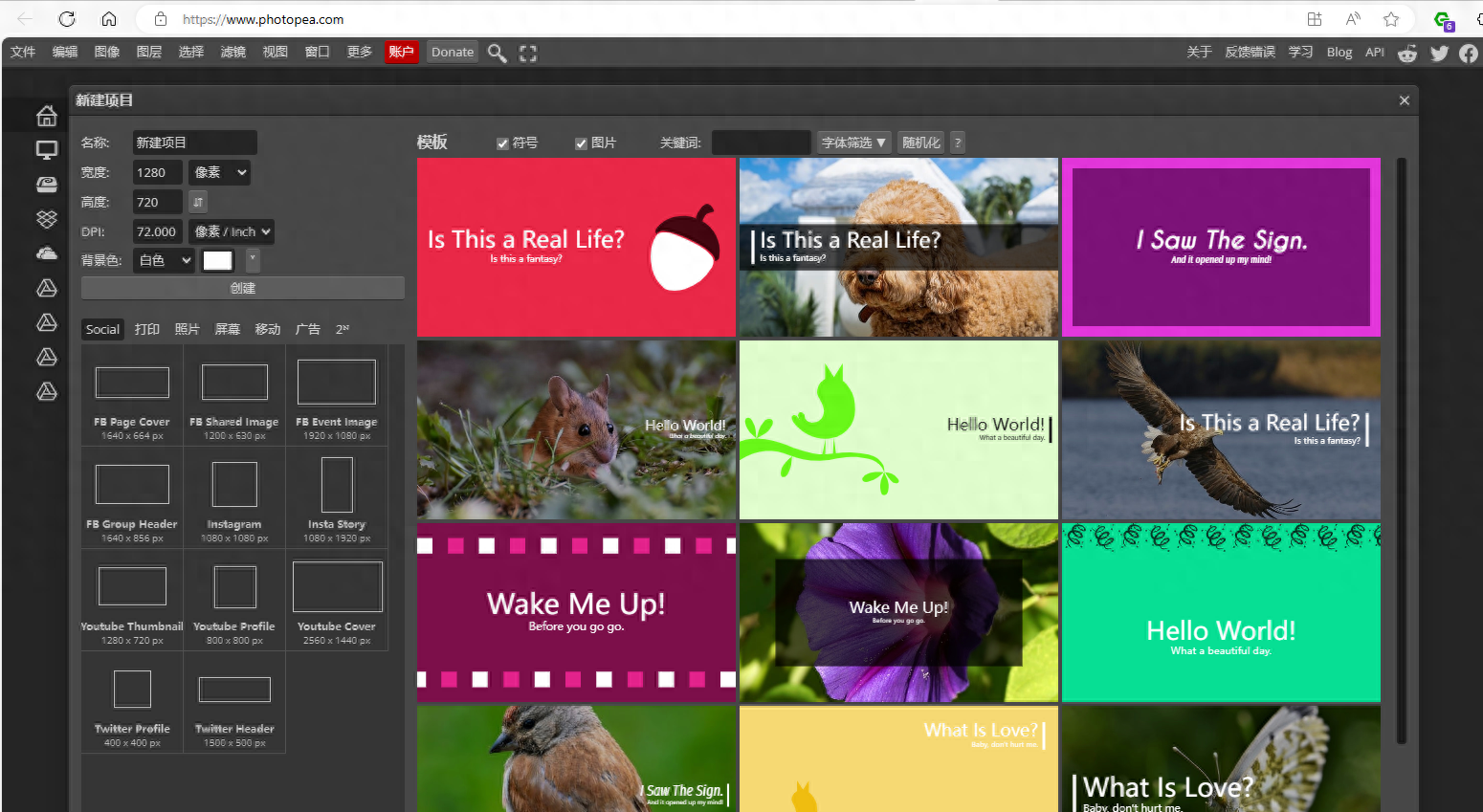The height and width of the screenshot is (812, 1483).
Task: Open the 学习 learn link
Action: coord(1301,52)
